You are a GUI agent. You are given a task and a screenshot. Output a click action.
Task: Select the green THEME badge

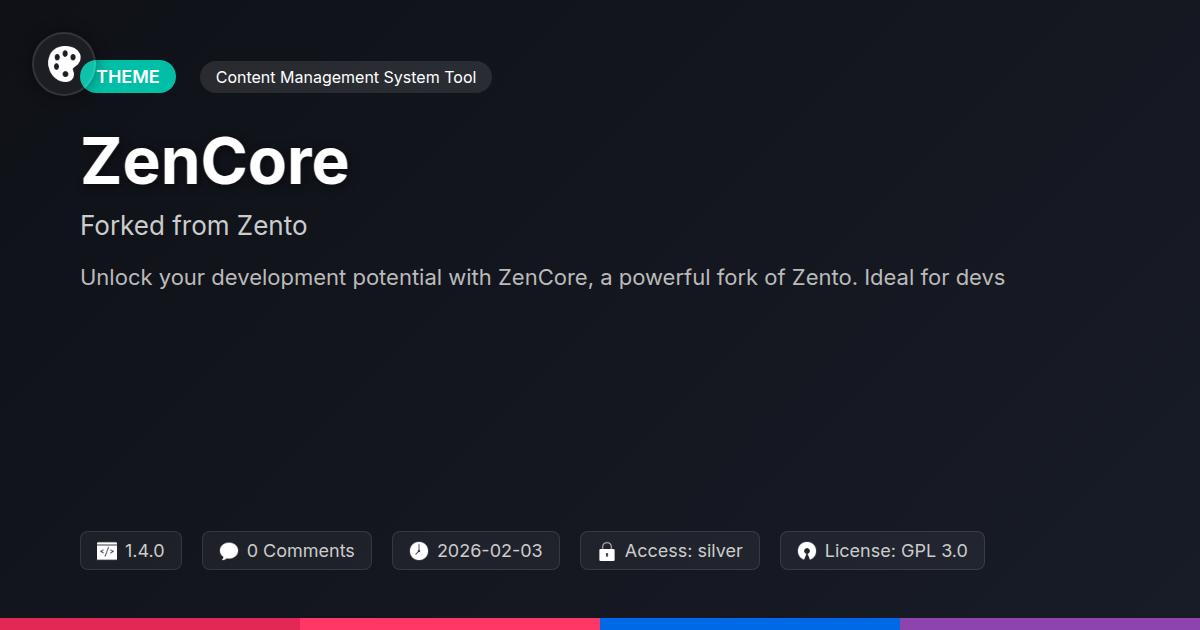pyautogui.click(x=128, y=77)
